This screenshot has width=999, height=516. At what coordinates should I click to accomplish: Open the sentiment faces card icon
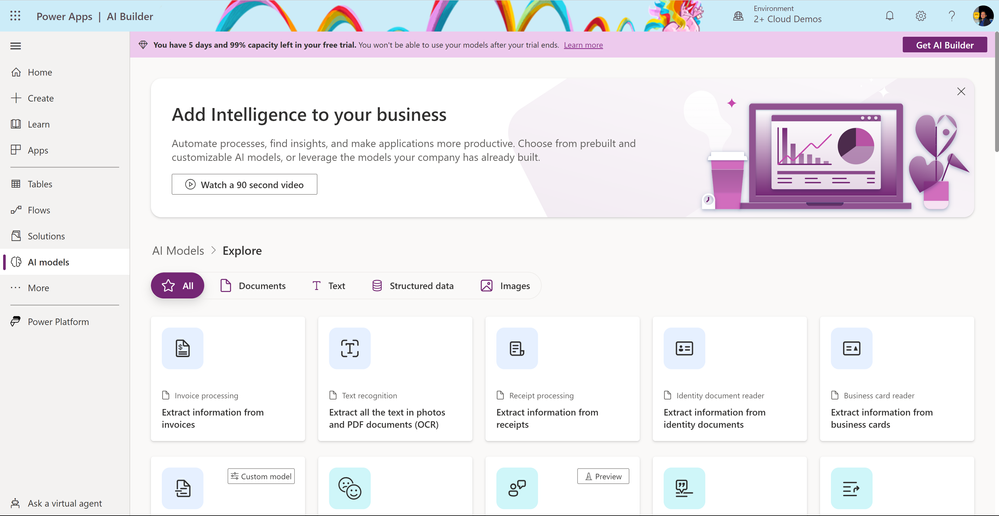click(350, 489)
